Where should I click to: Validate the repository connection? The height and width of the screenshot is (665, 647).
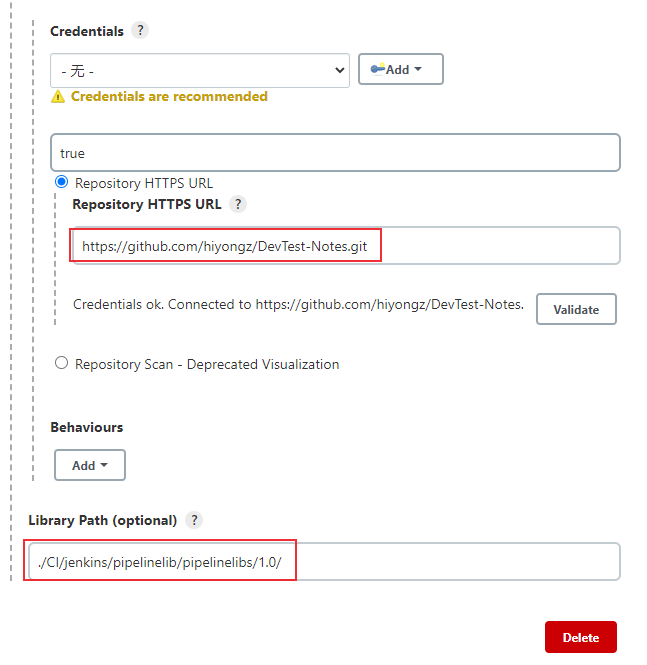pyautogui.click(x=576, y=309)
